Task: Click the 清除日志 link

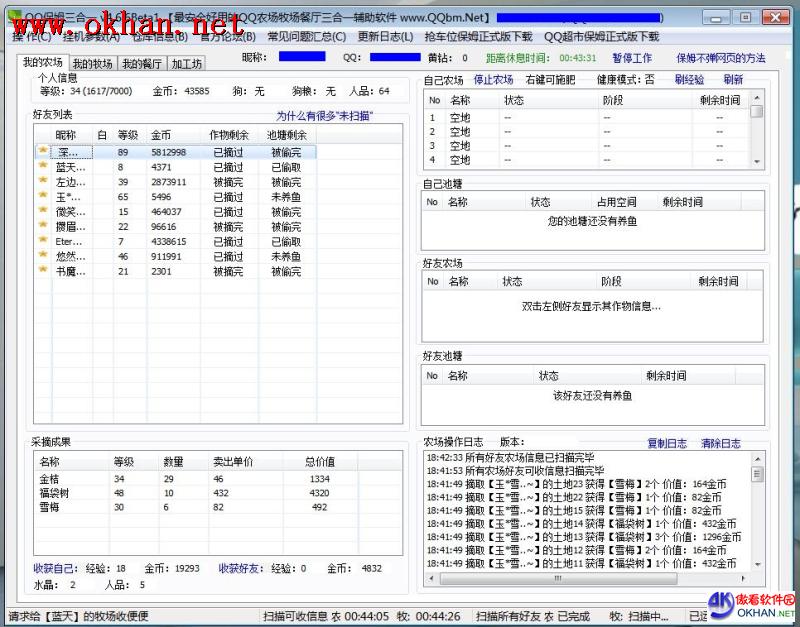Action: [720, 443]
